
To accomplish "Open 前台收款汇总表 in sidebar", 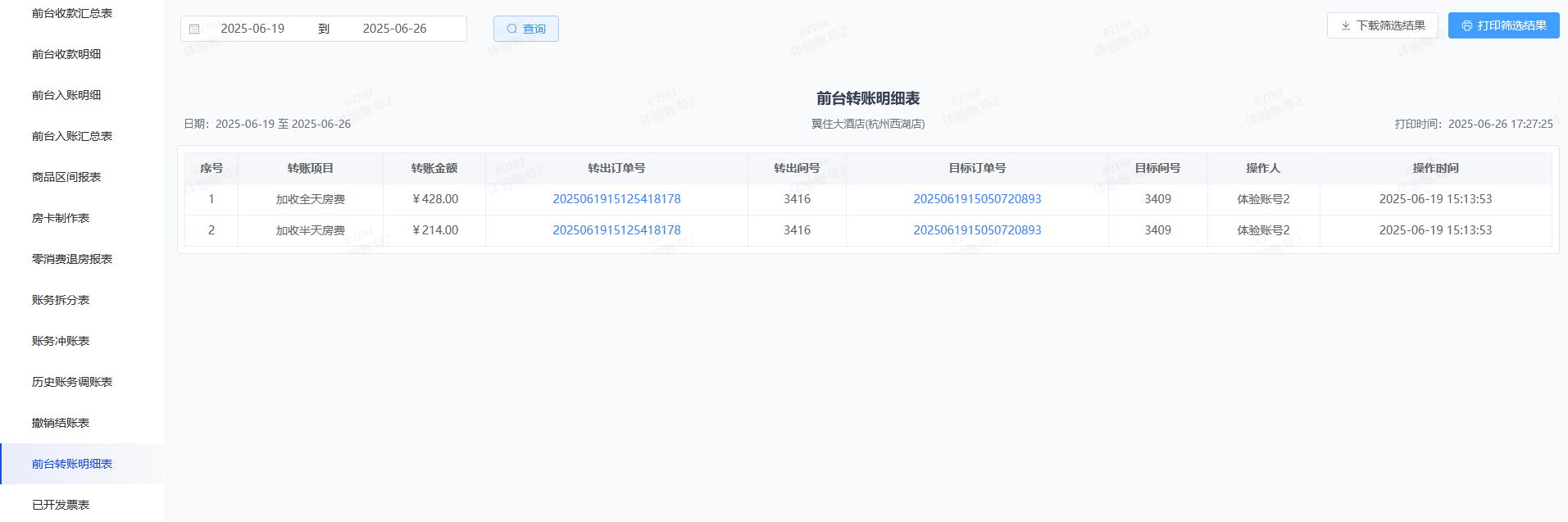I will tap(72, 13).
